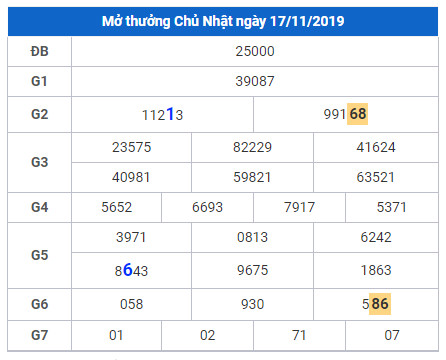
Task: Click the G7 number 02
Action: [207, 335]
